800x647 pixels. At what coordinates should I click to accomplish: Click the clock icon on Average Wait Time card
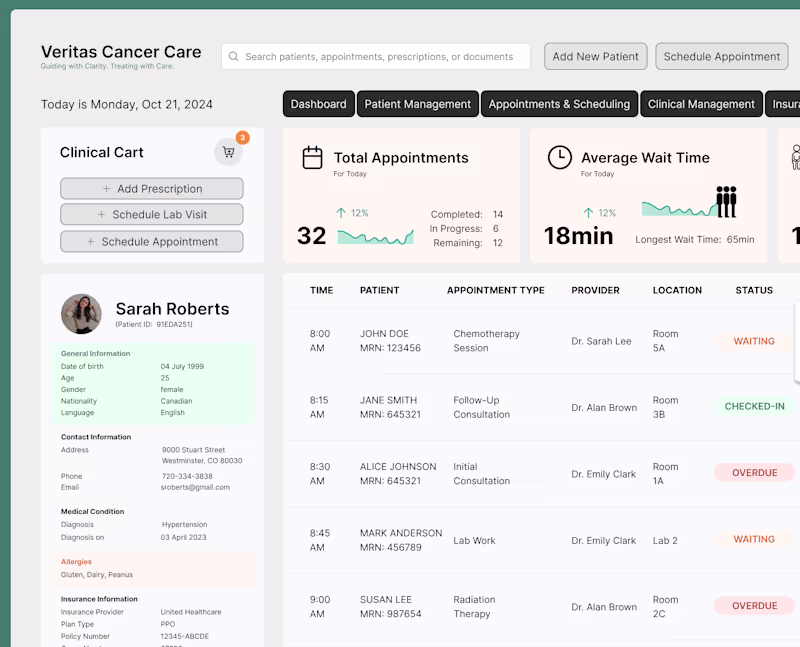tap(560, 158)
